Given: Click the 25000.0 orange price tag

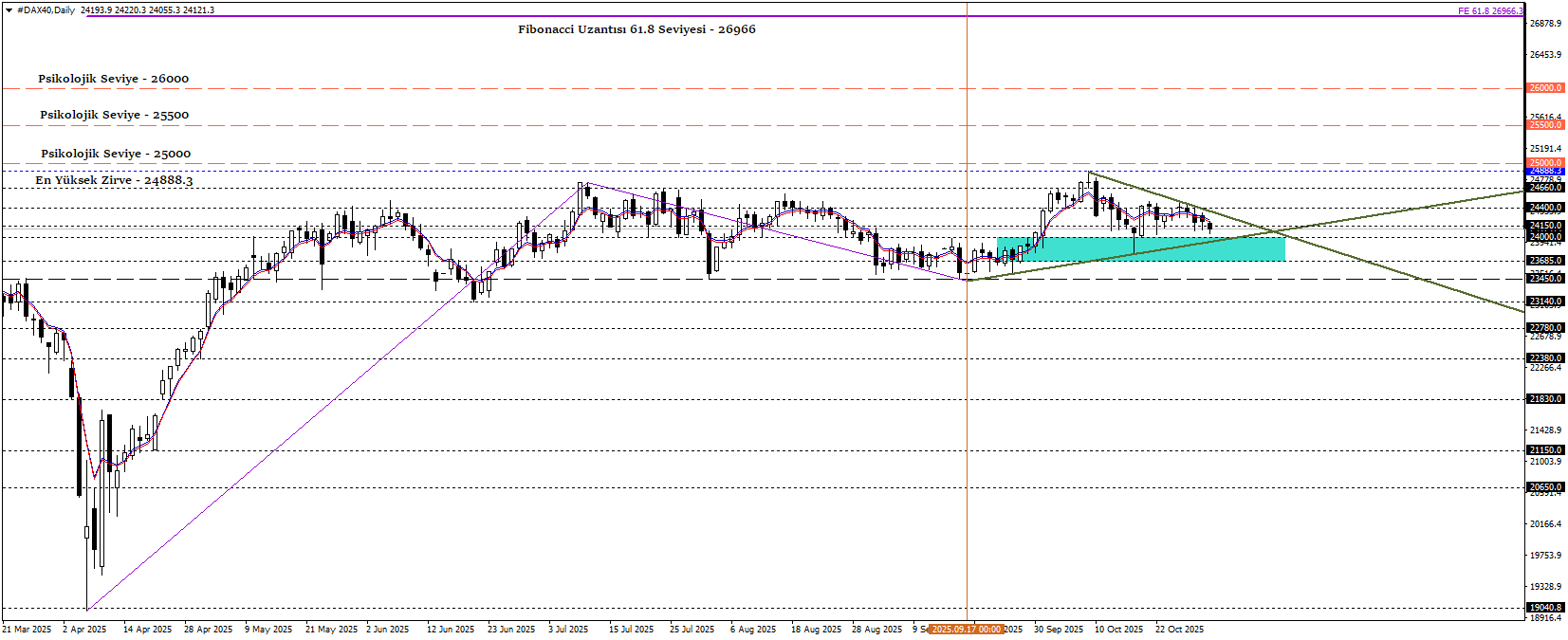Looking at the screenshot, I should pos(1545,163).
